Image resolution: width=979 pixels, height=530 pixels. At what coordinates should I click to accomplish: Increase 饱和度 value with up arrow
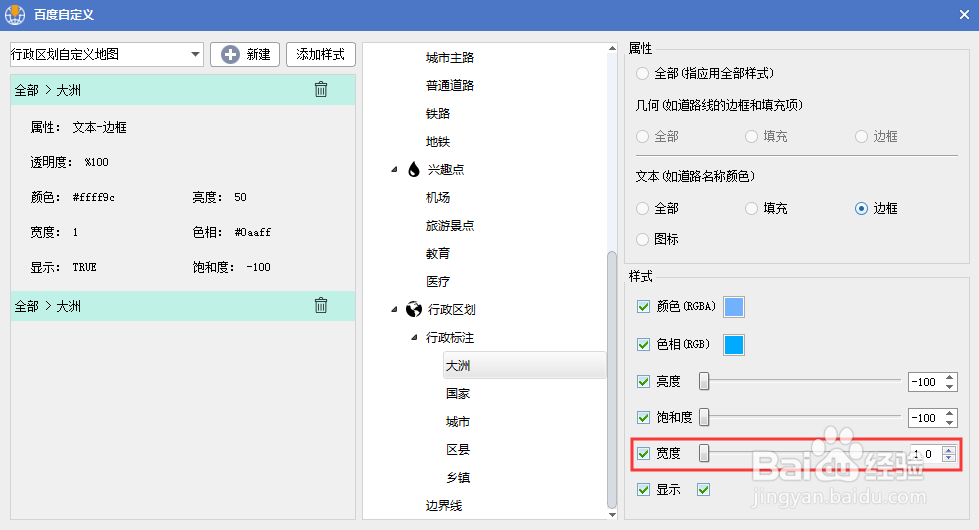click(x=950, y=413)
